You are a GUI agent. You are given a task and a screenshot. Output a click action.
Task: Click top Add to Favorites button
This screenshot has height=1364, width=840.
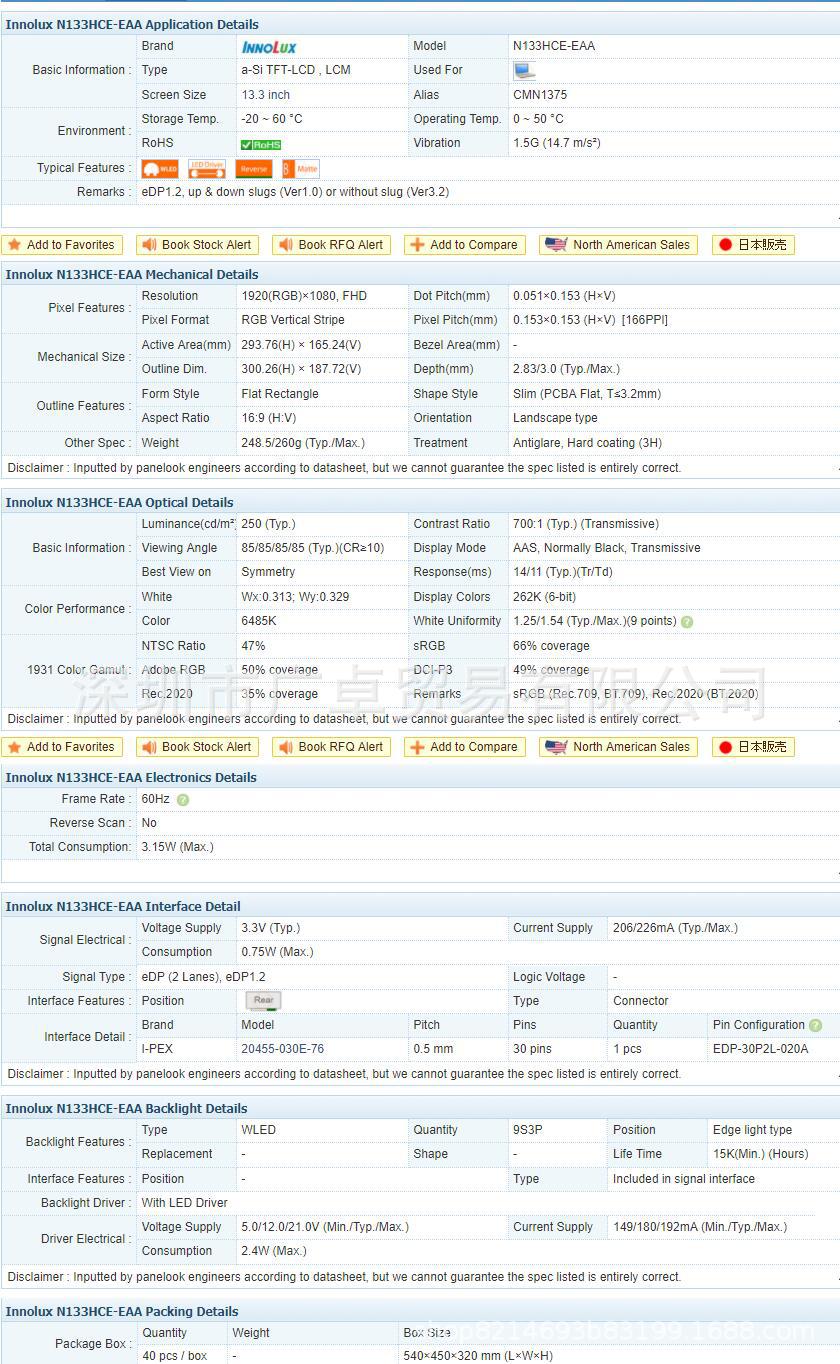point(62,245)
